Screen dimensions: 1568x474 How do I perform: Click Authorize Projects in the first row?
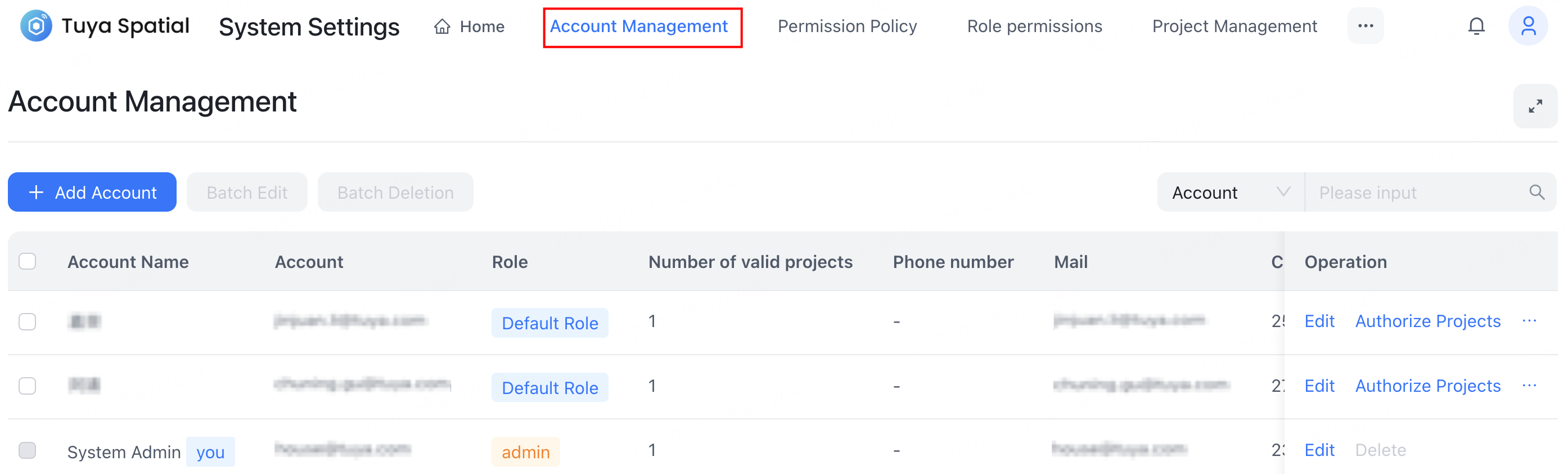(1427, 321)
